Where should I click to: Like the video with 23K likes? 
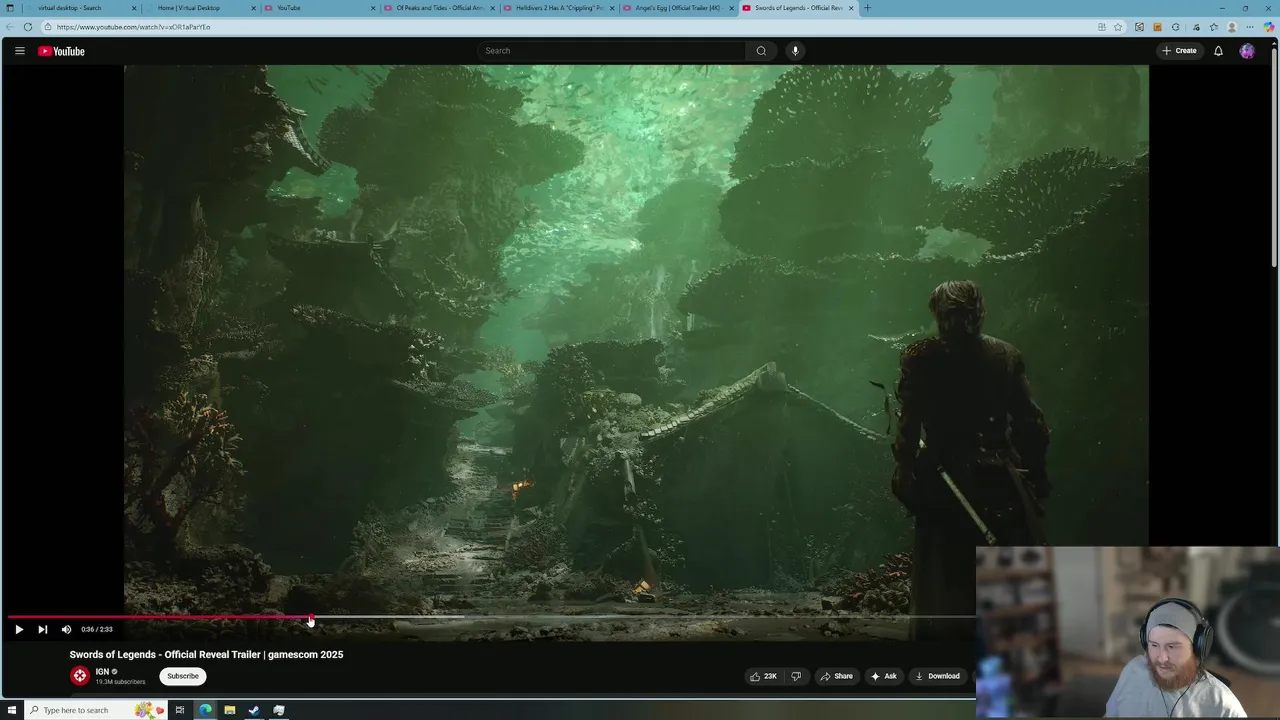coord(763,676)
